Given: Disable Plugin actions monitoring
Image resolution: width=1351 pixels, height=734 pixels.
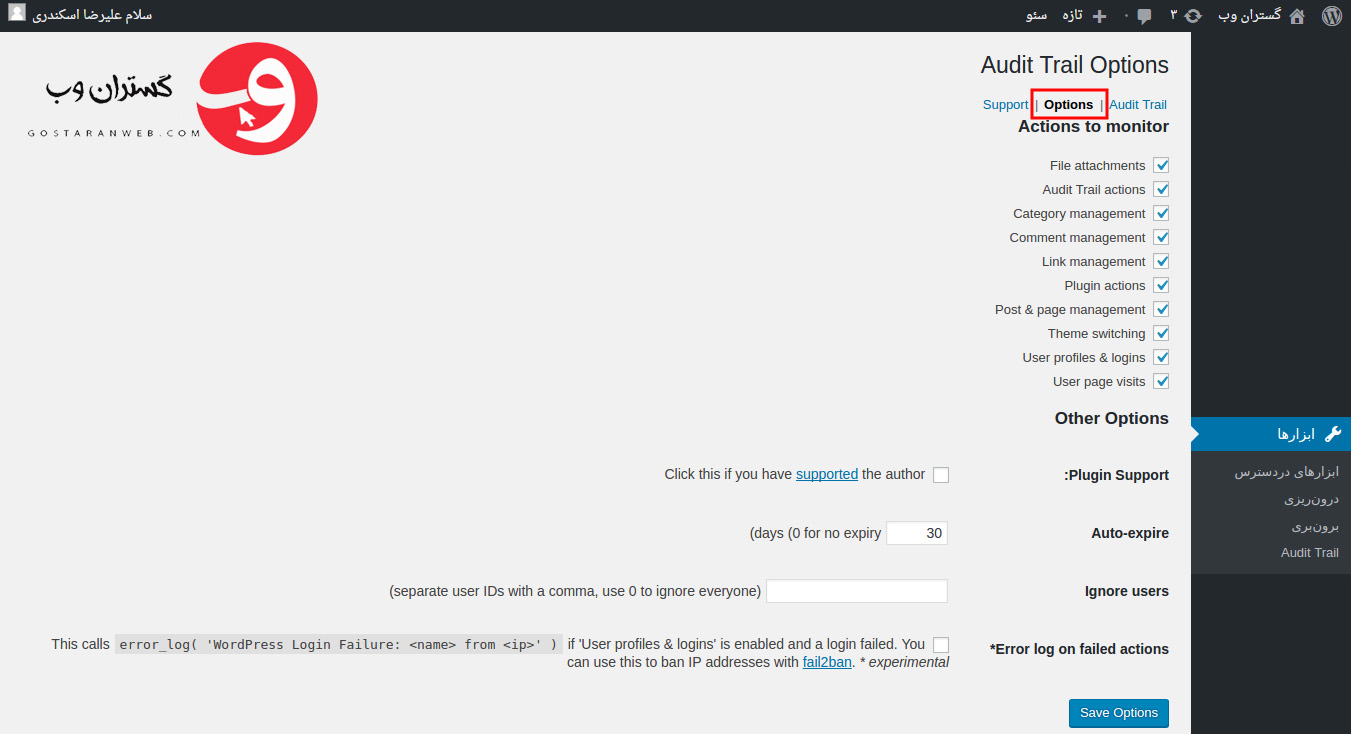Looking at the screenshot, I should point(1161,285).
